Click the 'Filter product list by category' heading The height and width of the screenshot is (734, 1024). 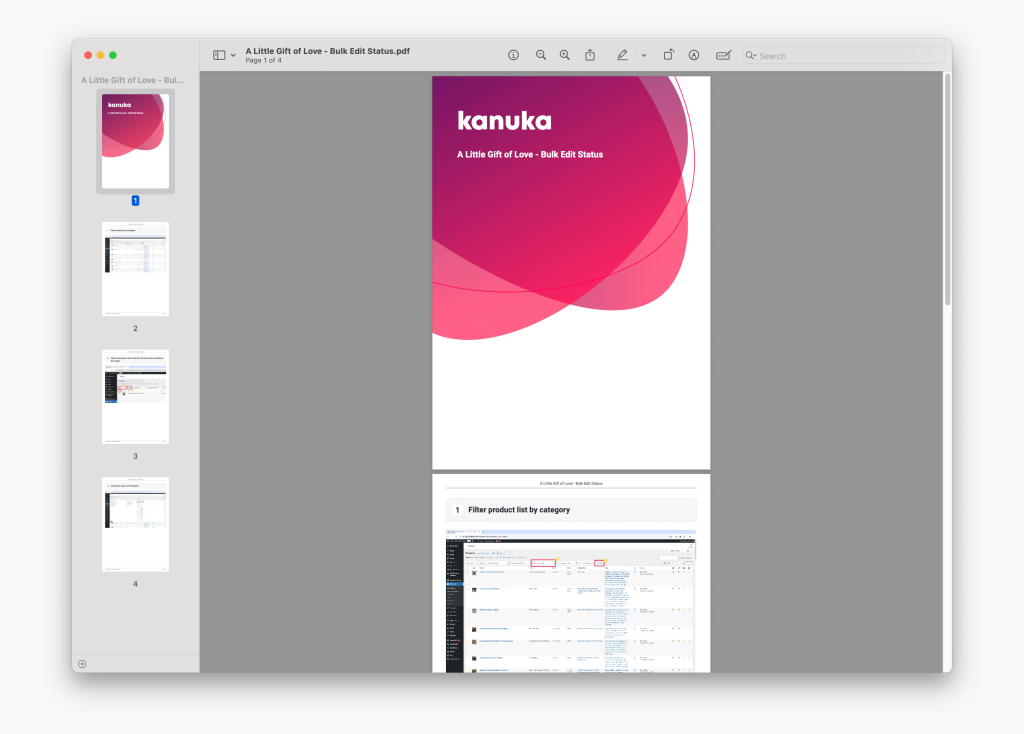(519, 510)
